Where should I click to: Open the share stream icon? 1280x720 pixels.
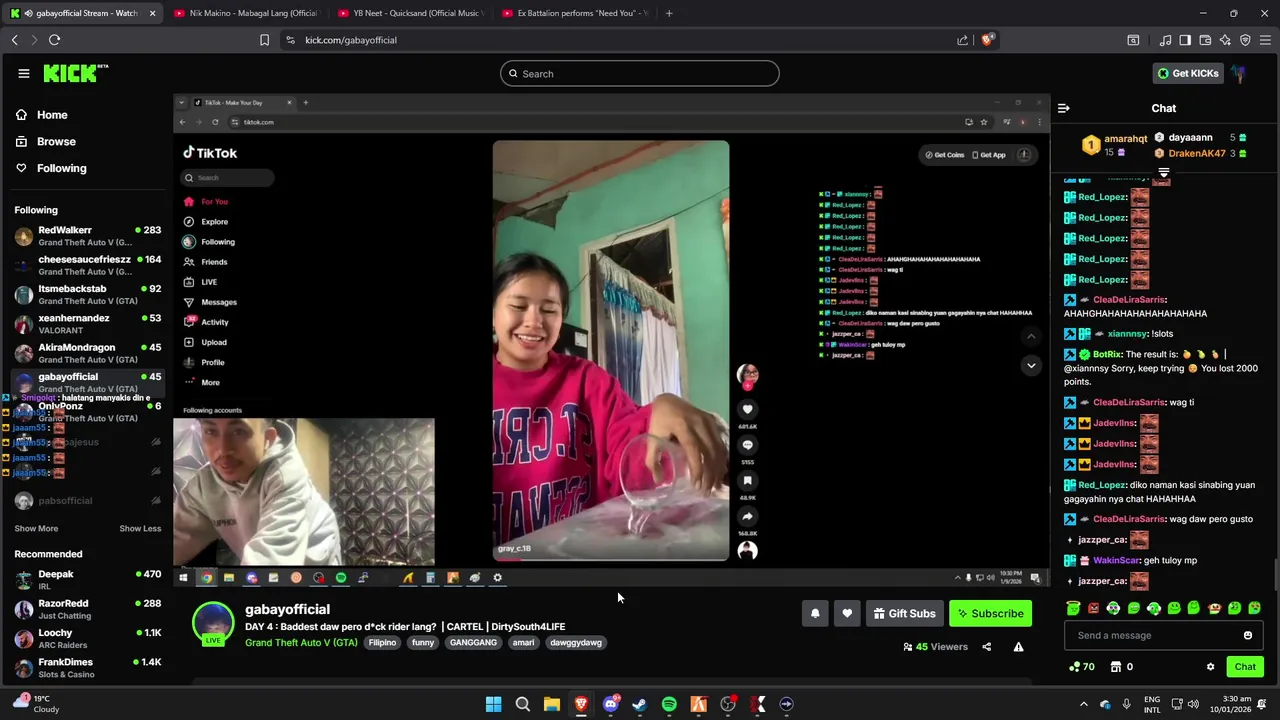986,647
